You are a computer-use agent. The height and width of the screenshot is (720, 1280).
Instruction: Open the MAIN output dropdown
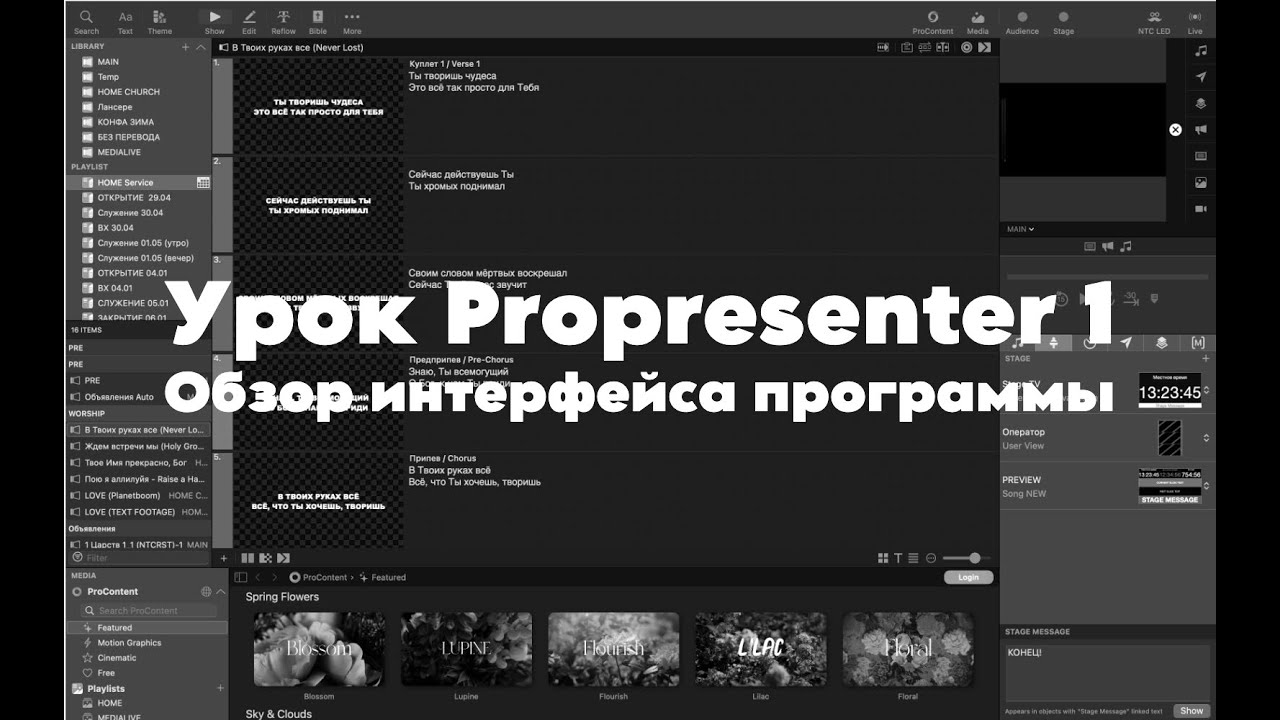coord(1020,229)
